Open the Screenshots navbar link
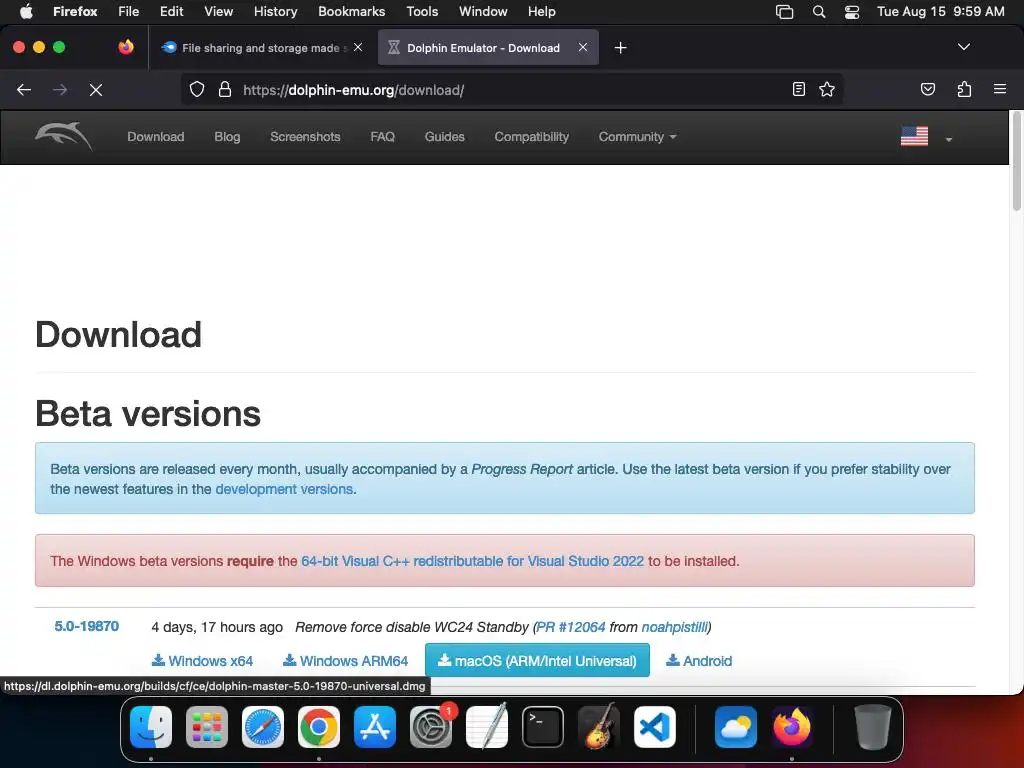 click(305, 136)
